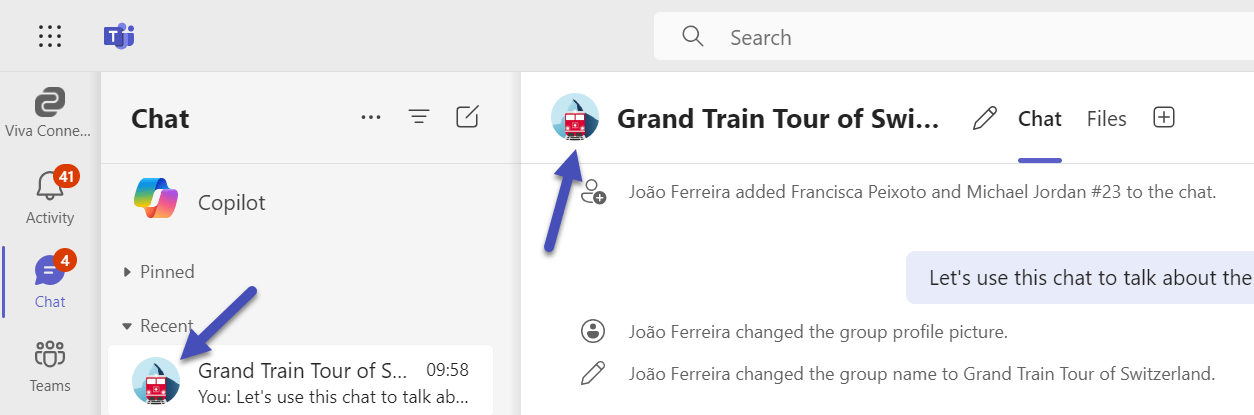The width and height of the screenshot is (1254, 415).
Task: Click the group profile picture in header
Action: 575,118
